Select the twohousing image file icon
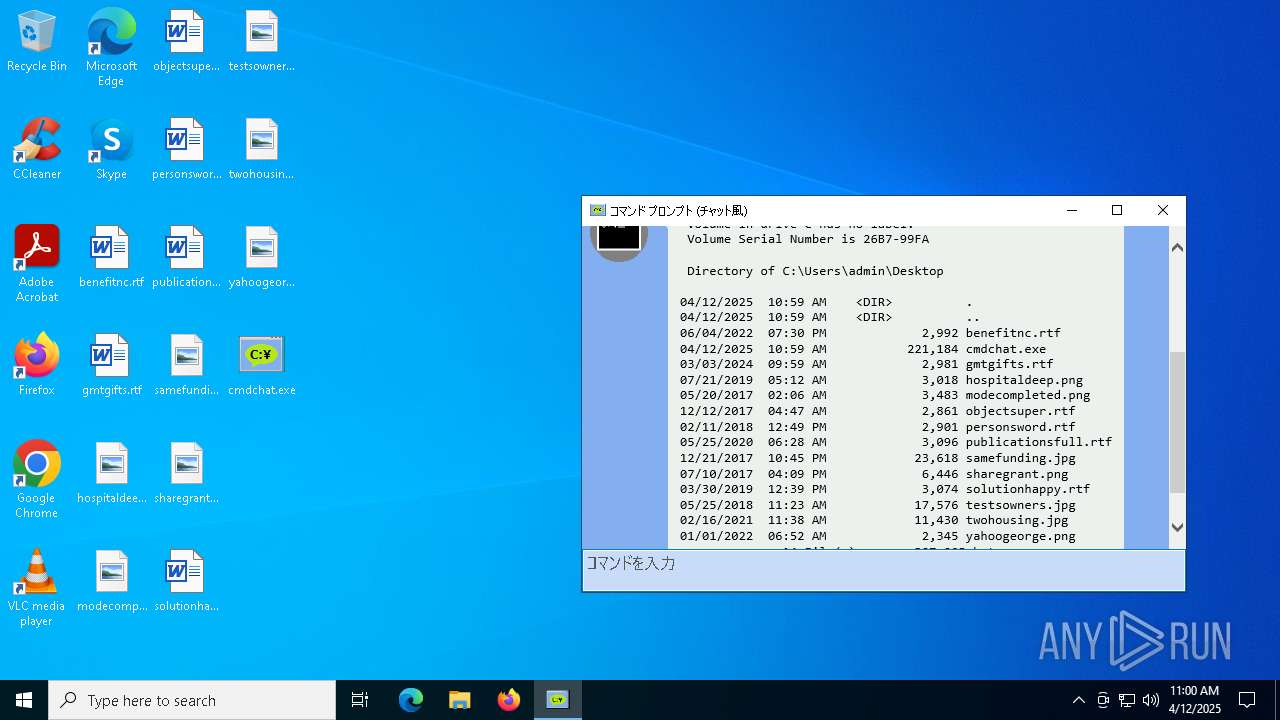 261,150
